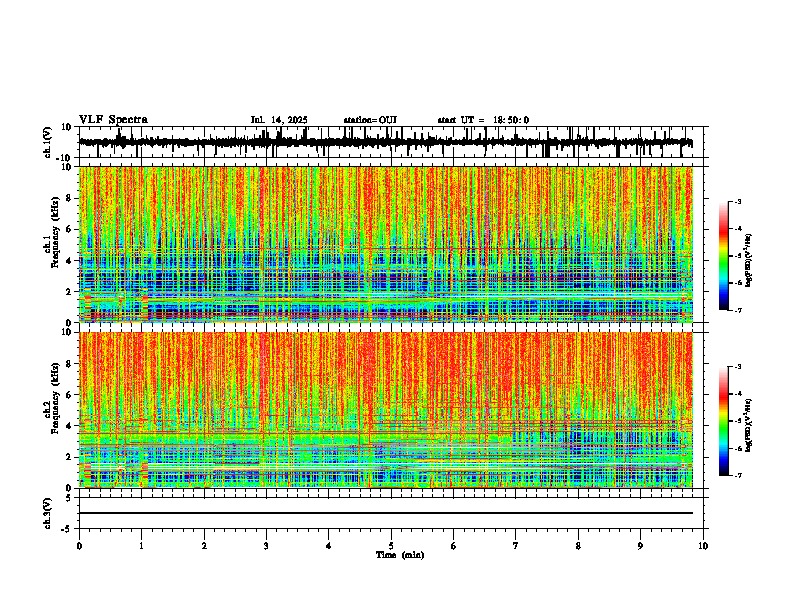
Task: Click the "3" tick on the time axis
Action: (x=266, y=546)
